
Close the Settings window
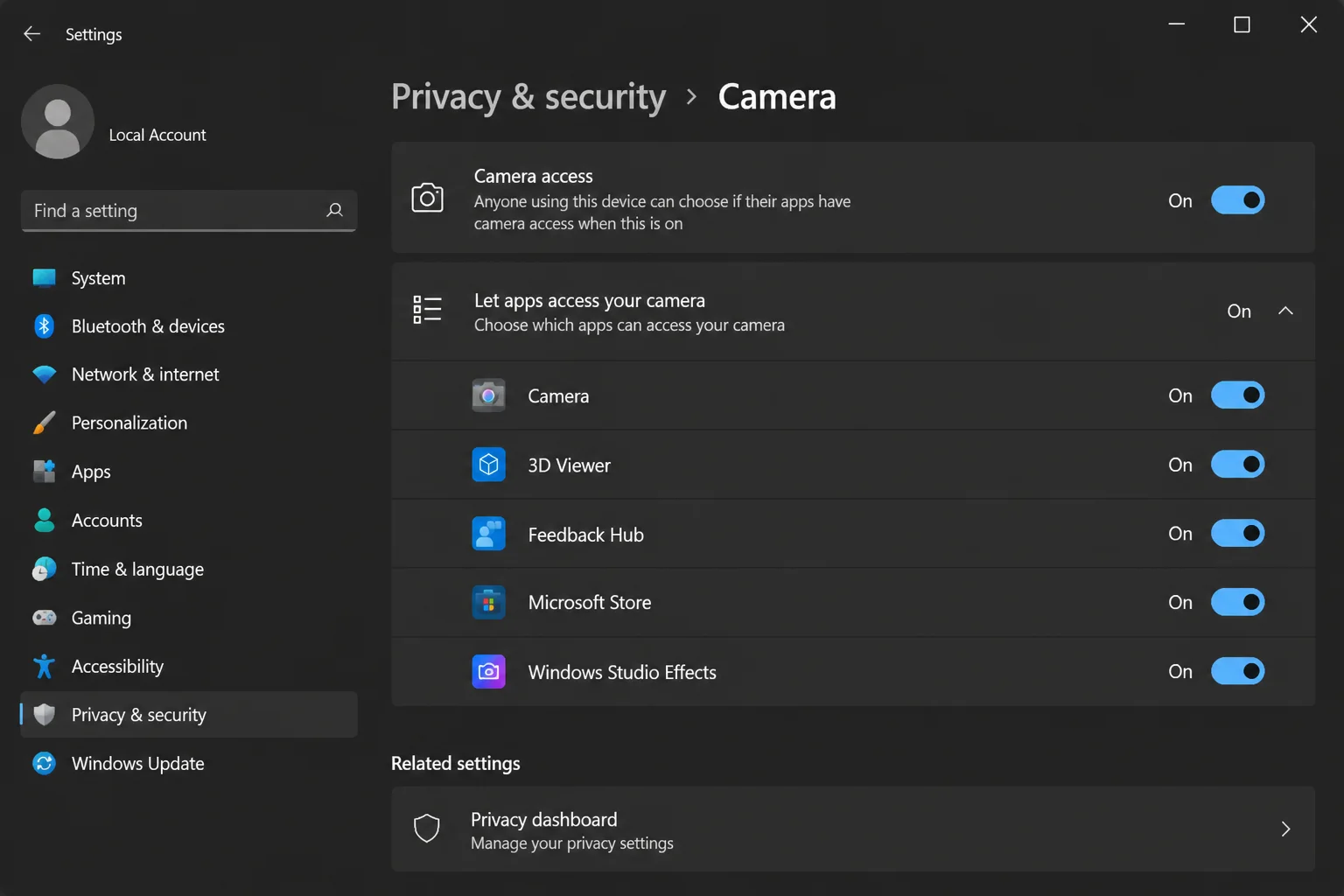pyautogui.click(x=1309, y=24)
